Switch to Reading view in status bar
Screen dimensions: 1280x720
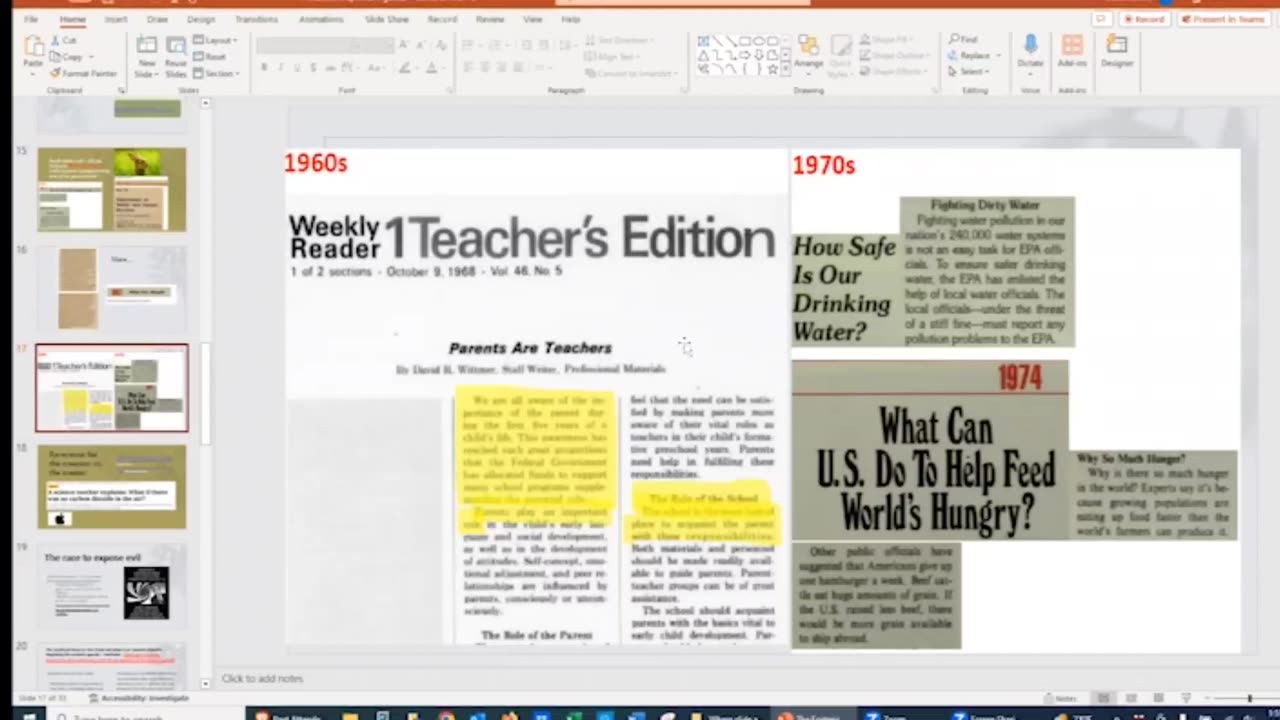pyautogui.click(x=1158, y=698)
